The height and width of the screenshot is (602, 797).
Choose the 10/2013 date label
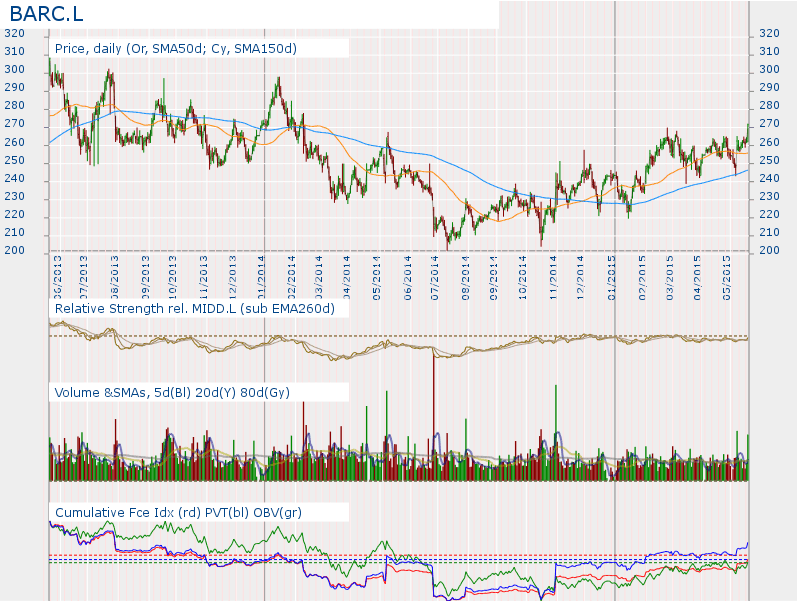pos(173,276)
